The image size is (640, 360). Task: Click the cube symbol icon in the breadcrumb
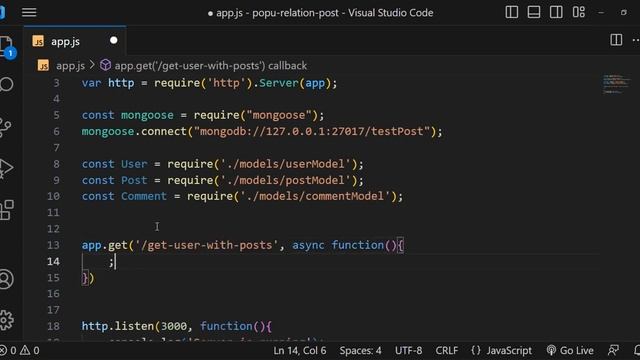click(105, 65)
